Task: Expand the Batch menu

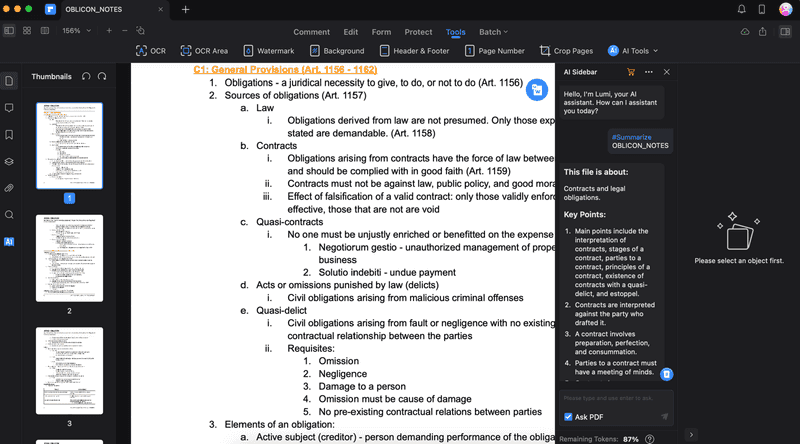Action: tap(493, 31)
